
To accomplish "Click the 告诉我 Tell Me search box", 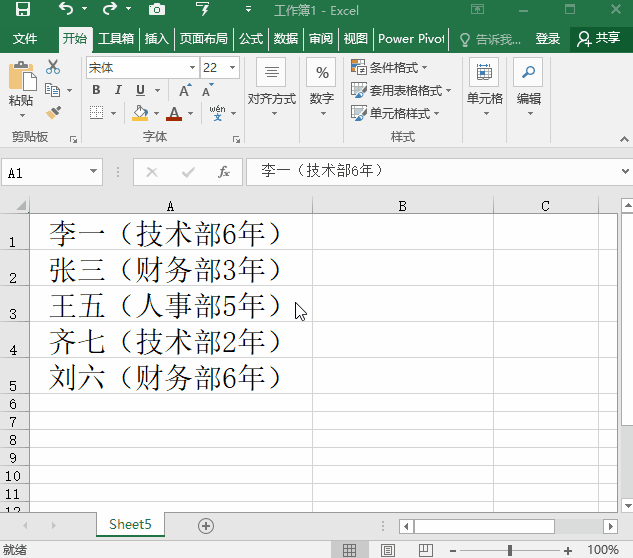I will 490,39.
